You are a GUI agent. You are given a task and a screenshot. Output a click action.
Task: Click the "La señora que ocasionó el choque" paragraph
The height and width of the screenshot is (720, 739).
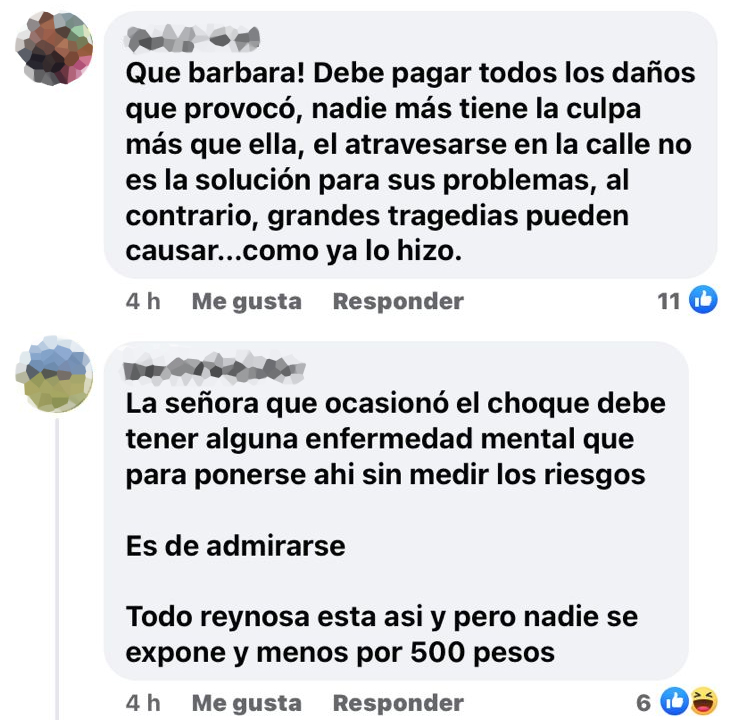tap(396, 439)
